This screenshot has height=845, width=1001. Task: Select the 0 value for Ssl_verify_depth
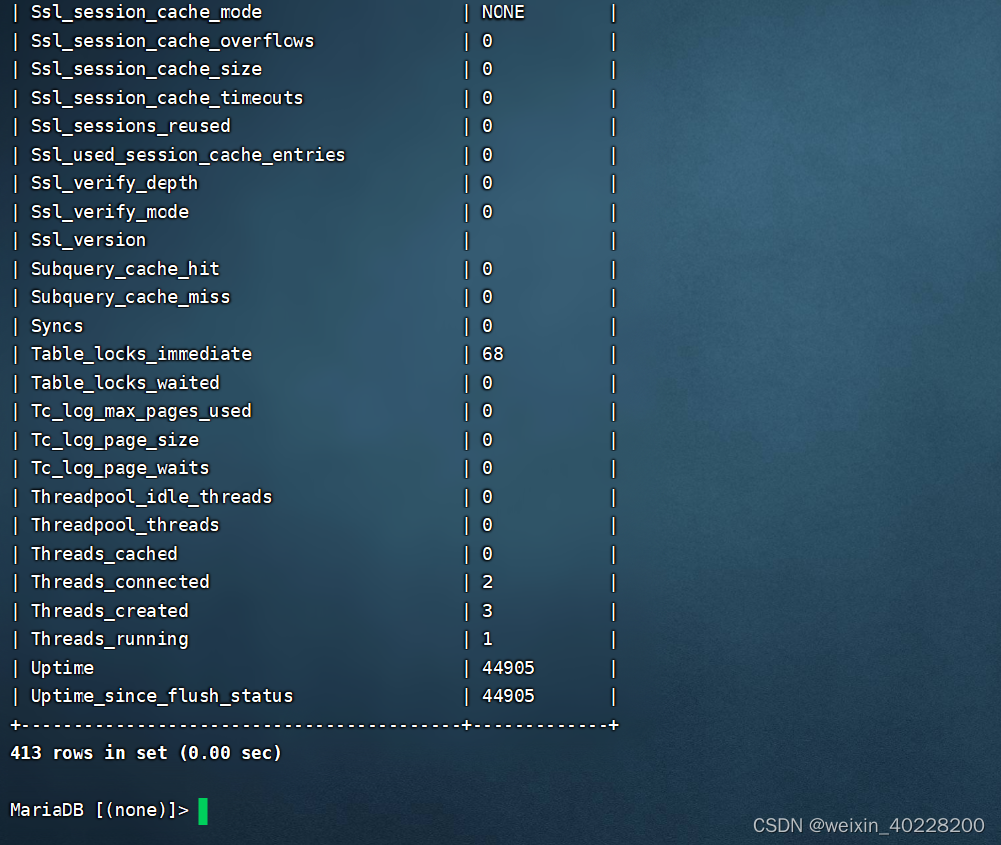point(487,183)
